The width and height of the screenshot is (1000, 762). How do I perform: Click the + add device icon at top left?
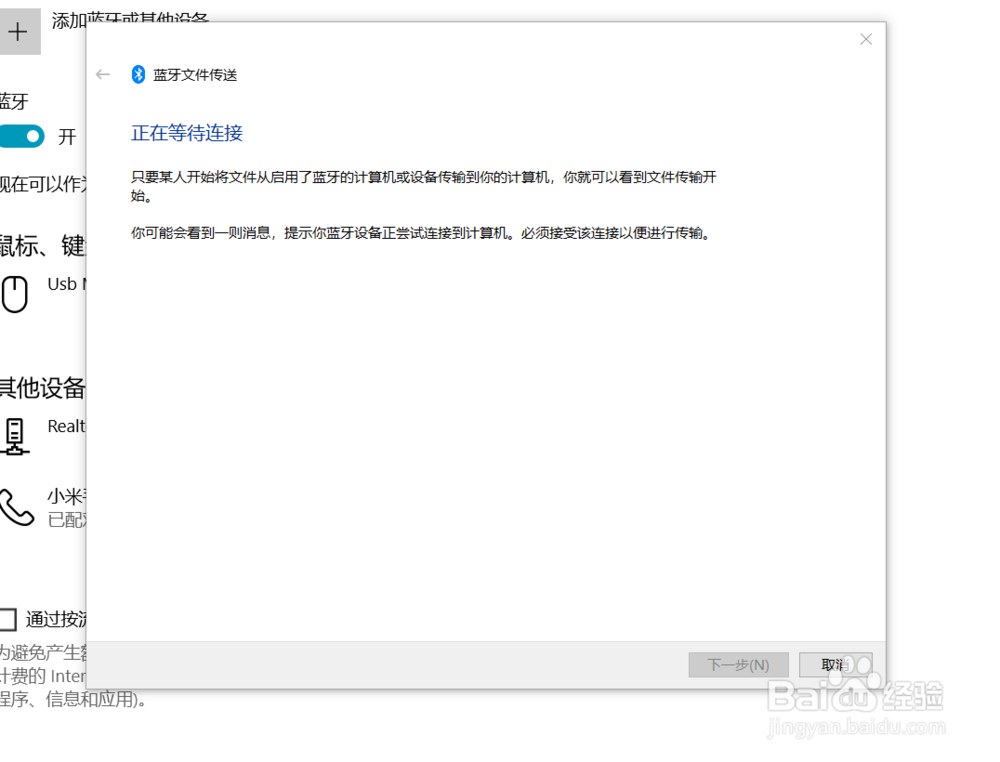19,31
